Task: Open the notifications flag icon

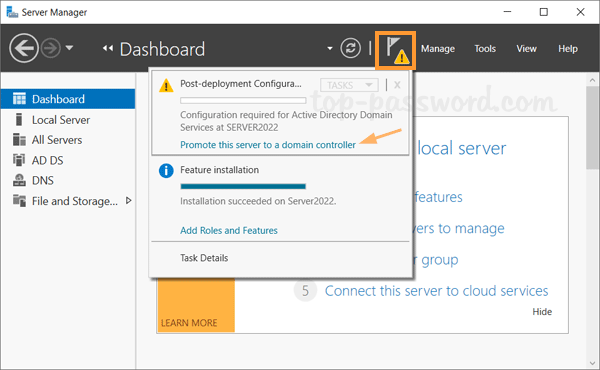Action: (395, 51)
